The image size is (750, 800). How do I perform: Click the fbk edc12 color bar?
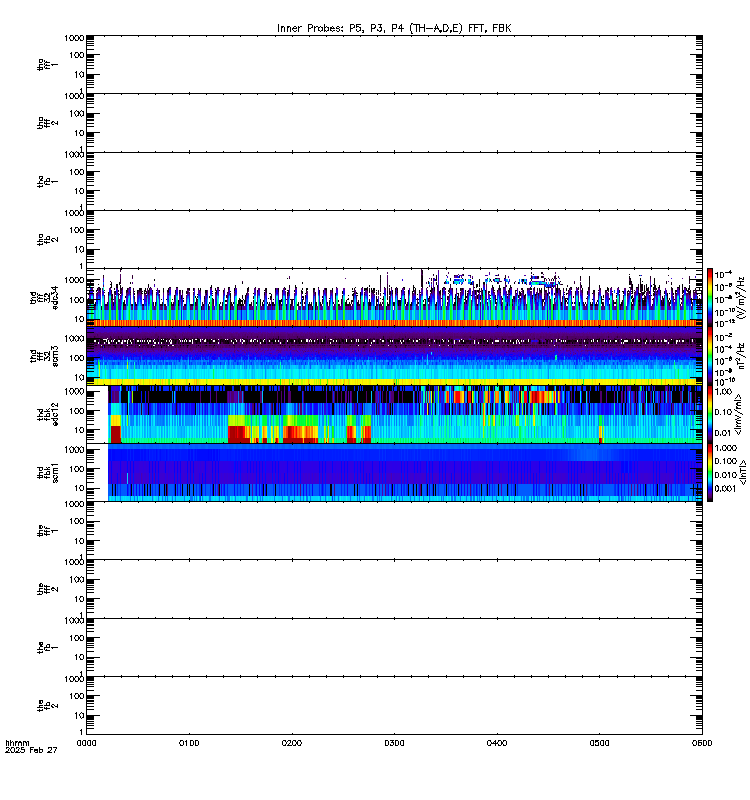click(710, 414)
